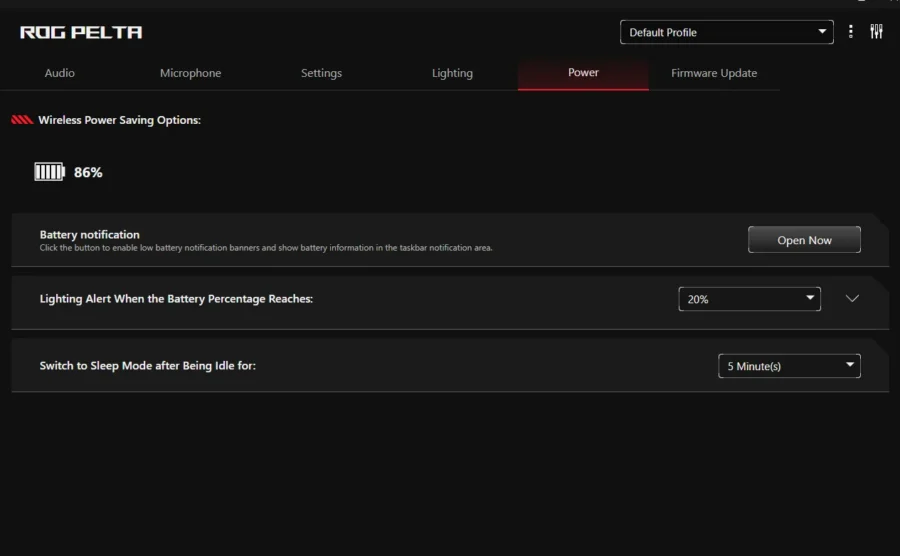Viewport: 900px width, 556px height.
Task: Expand the lighting alert row chevron
Action: (x=852, y=298)
